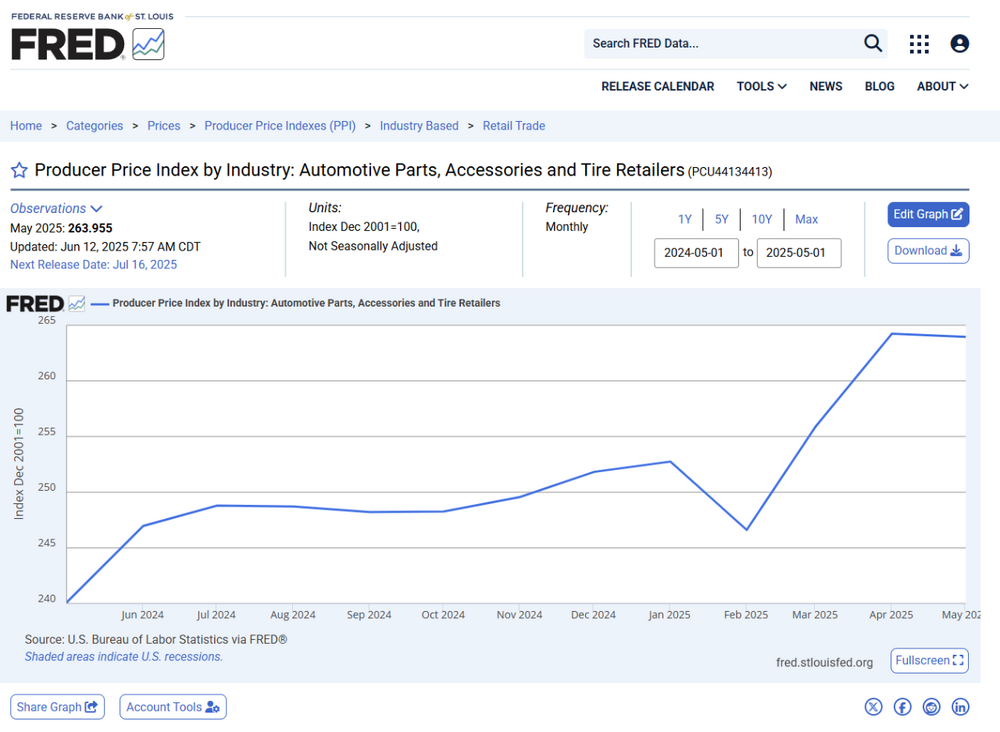
Task: Open the graph in Fullscreen
Action: tap(929, 660)
